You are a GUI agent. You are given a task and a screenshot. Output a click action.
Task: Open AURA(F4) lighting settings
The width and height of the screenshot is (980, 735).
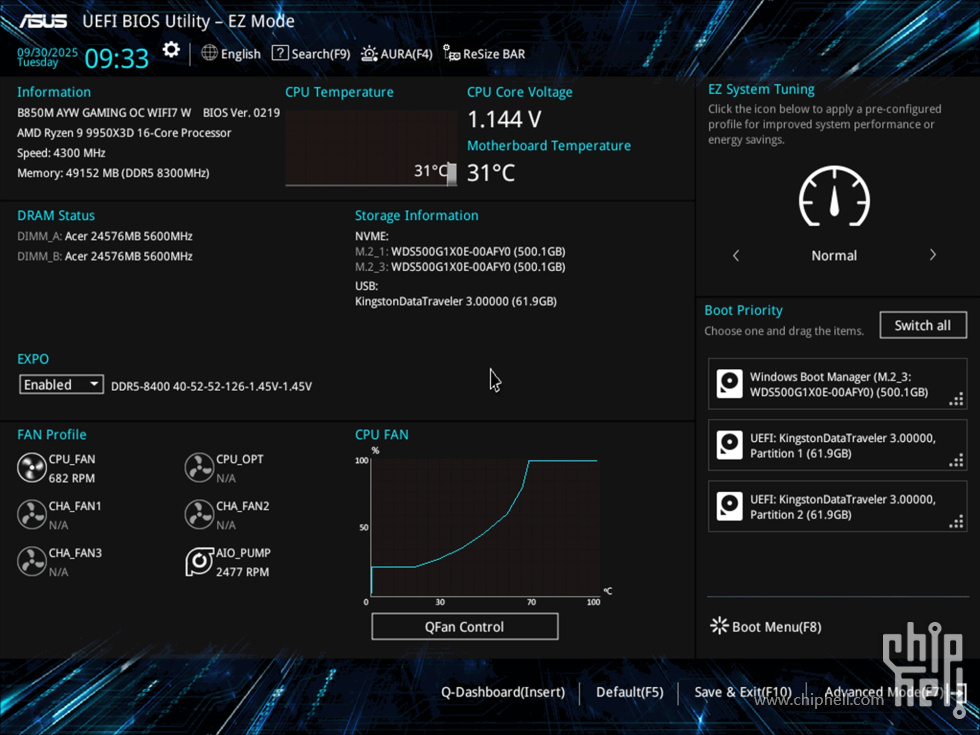397,54
